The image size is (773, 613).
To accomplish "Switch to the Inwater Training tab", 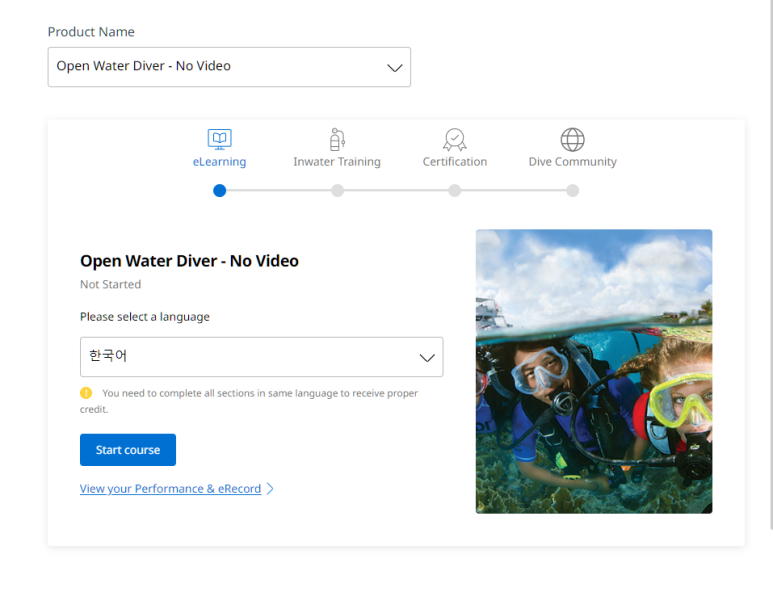I will coord(337,162).
